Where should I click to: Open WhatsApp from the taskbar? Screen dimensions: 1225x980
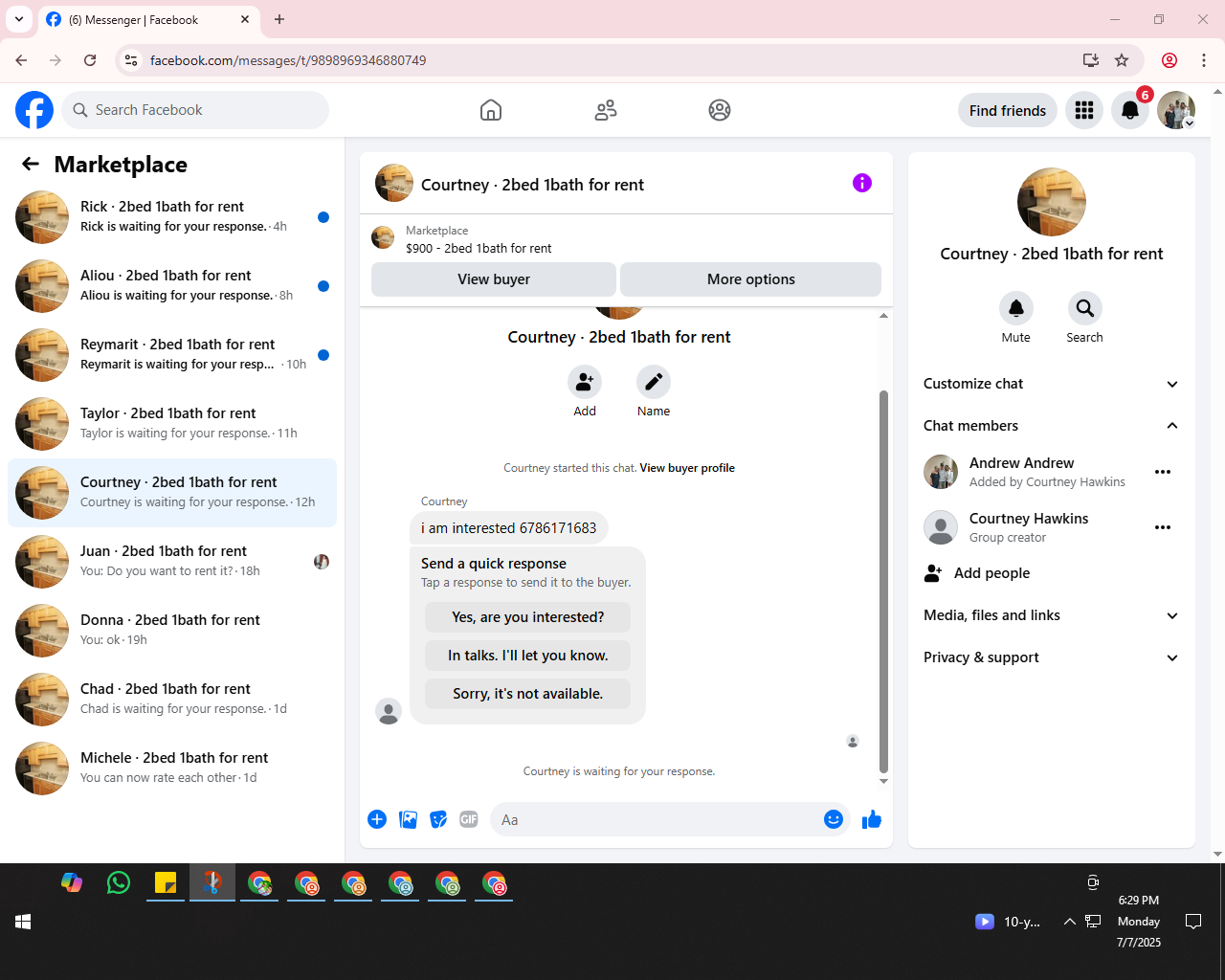click(119, 882)
